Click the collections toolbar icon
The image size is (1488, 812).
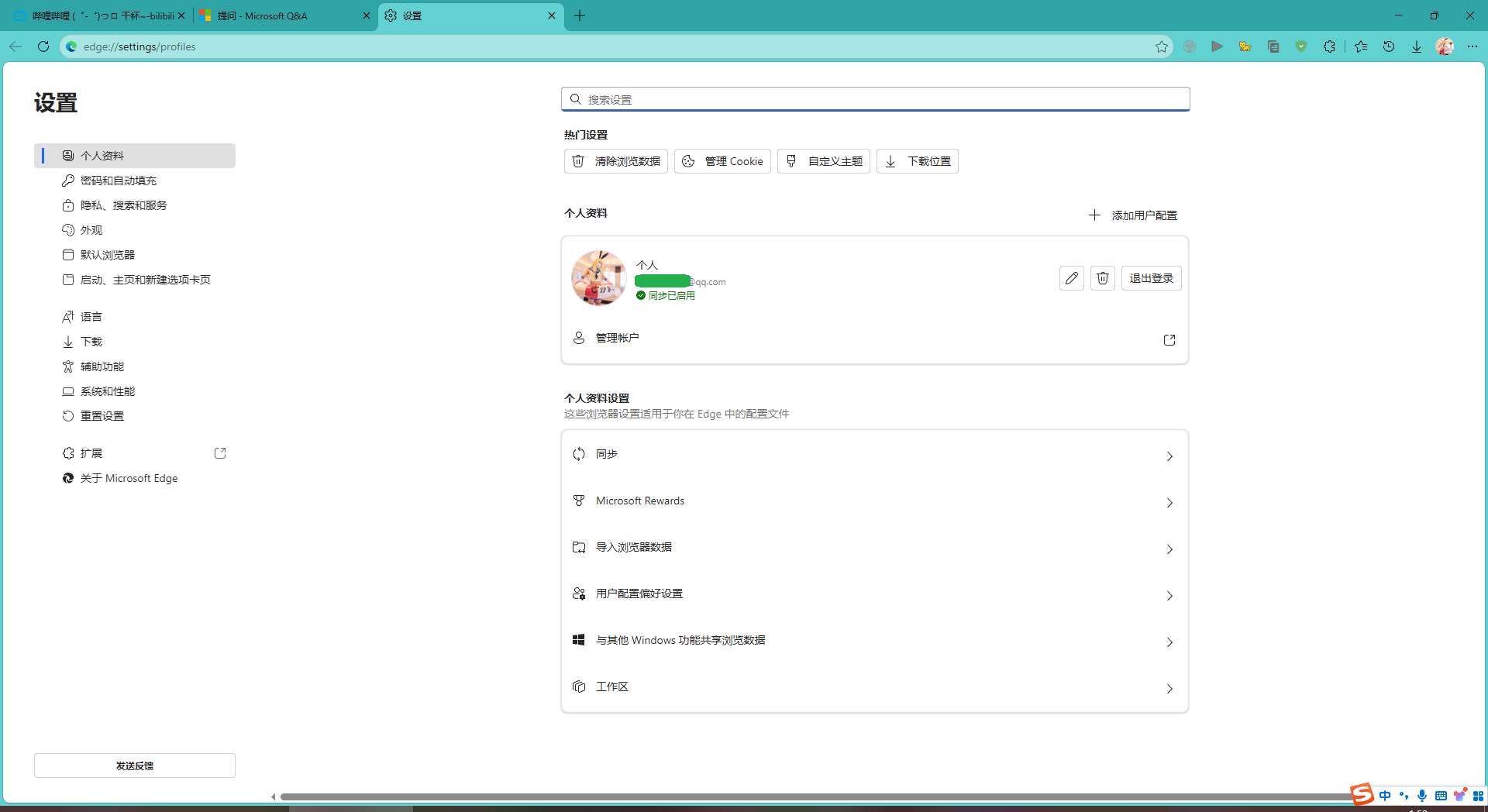(x=1273, y=46)
